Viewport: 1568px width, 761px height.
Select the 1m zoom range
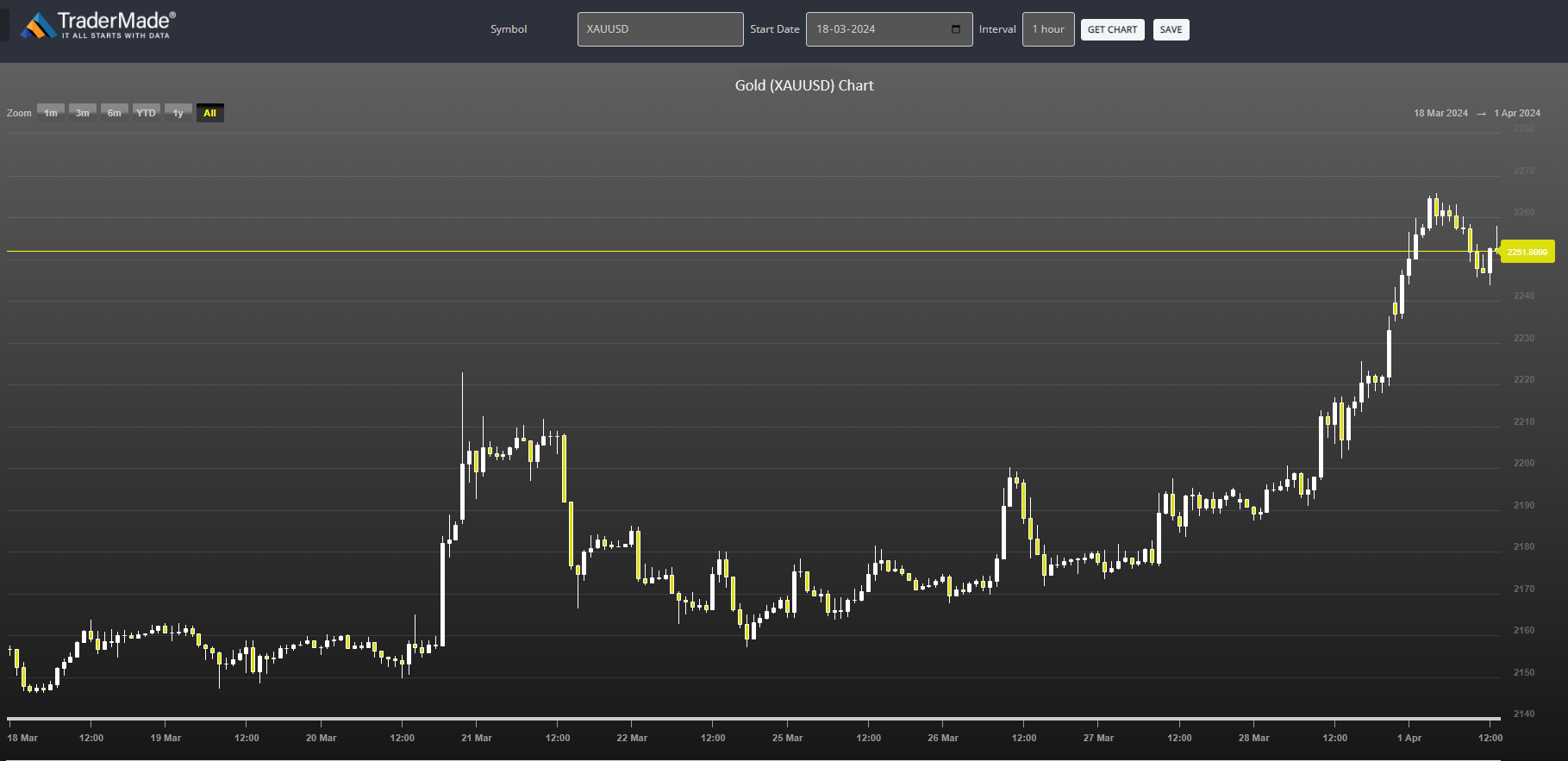(x=51, y=113)
